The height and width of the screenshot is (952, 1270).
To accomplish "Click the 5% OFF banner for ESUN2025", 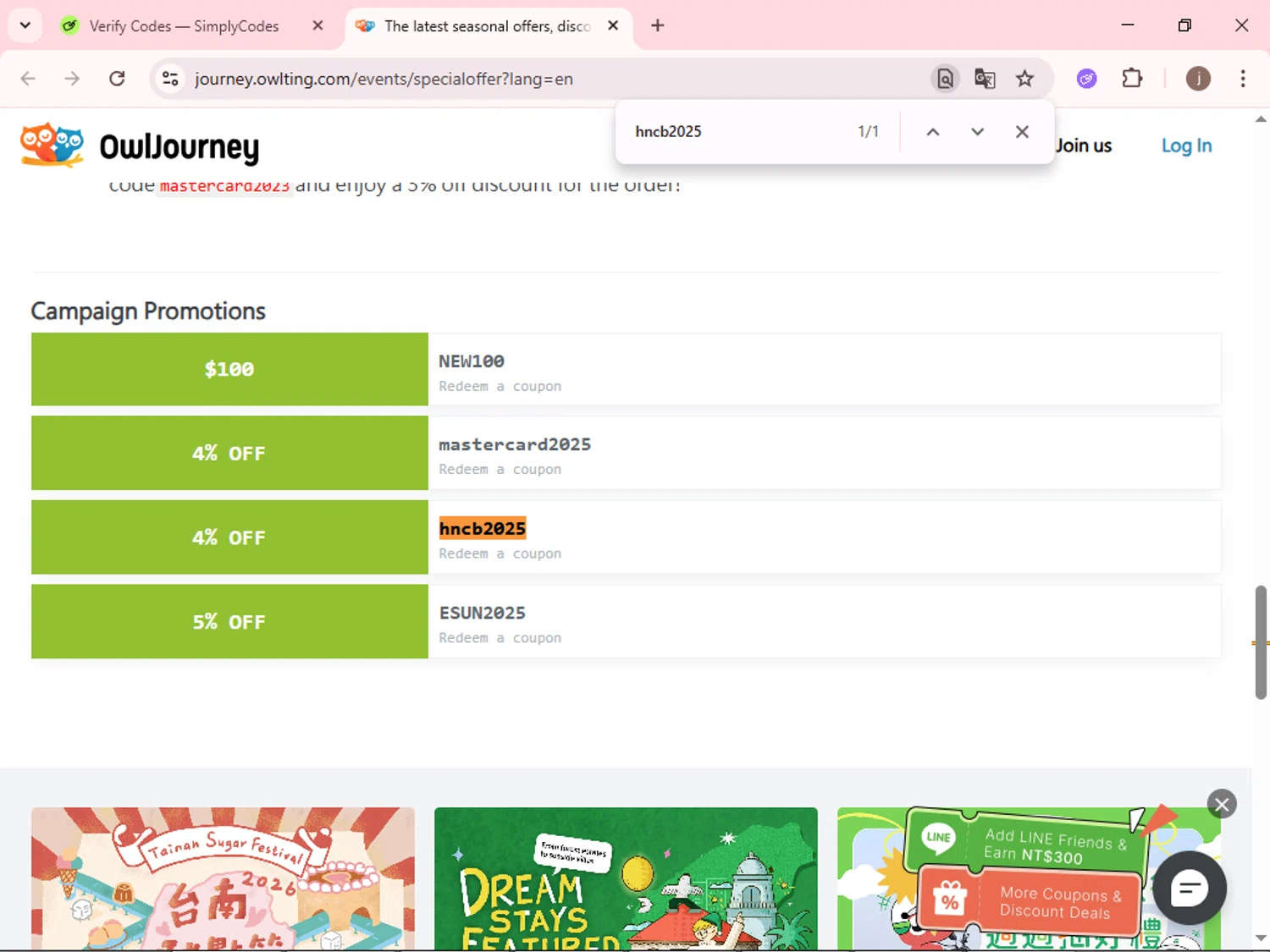I will (x=229, y=621).
